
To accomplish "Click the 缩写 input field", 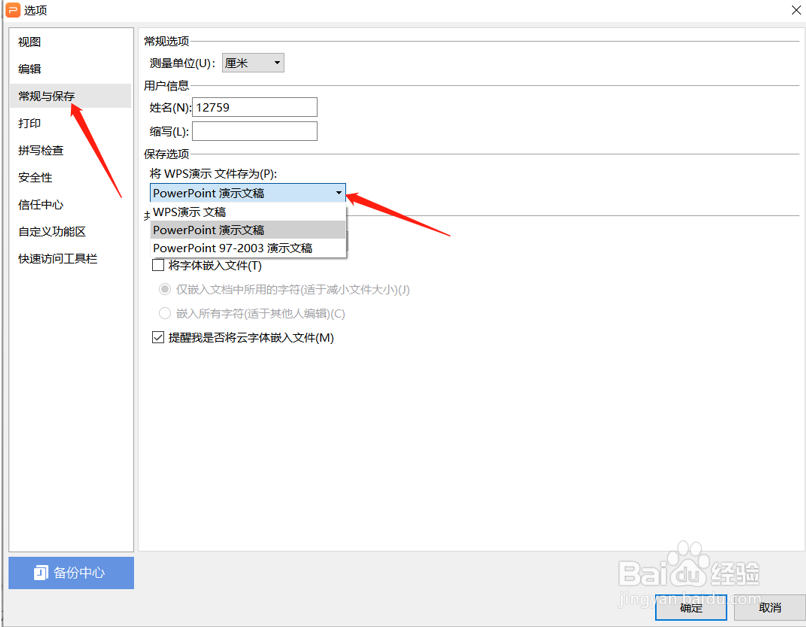I will 254,131.
